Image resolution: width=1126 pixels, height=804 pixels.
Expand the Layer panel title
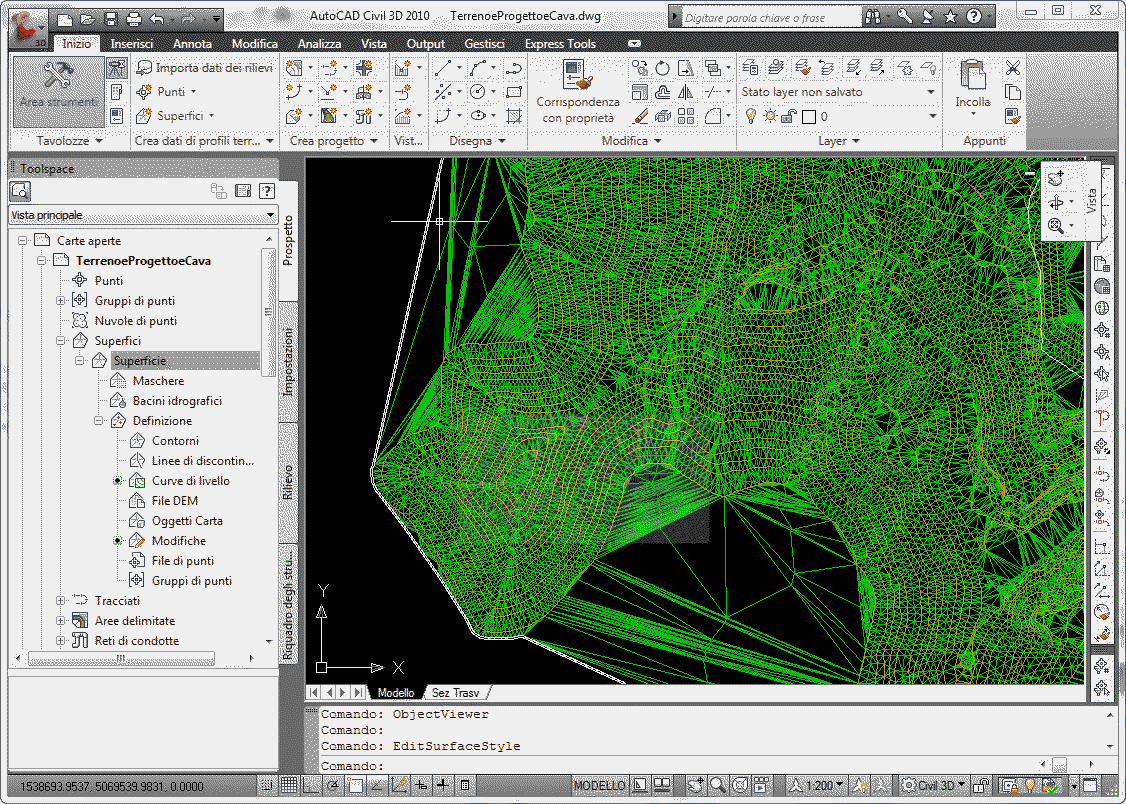tap(839, 141)
